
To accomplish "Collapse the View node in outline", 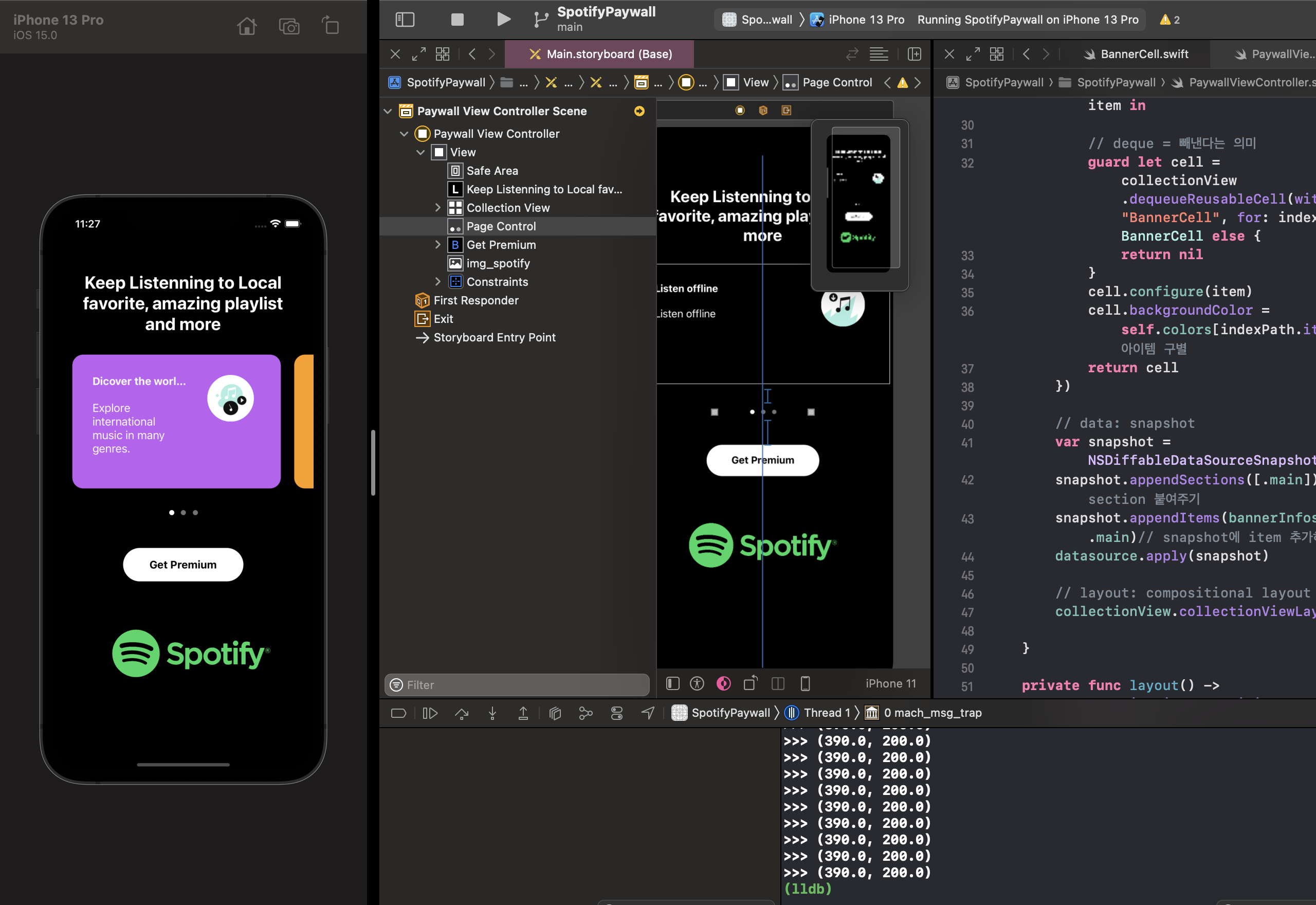I will [421, 153].
